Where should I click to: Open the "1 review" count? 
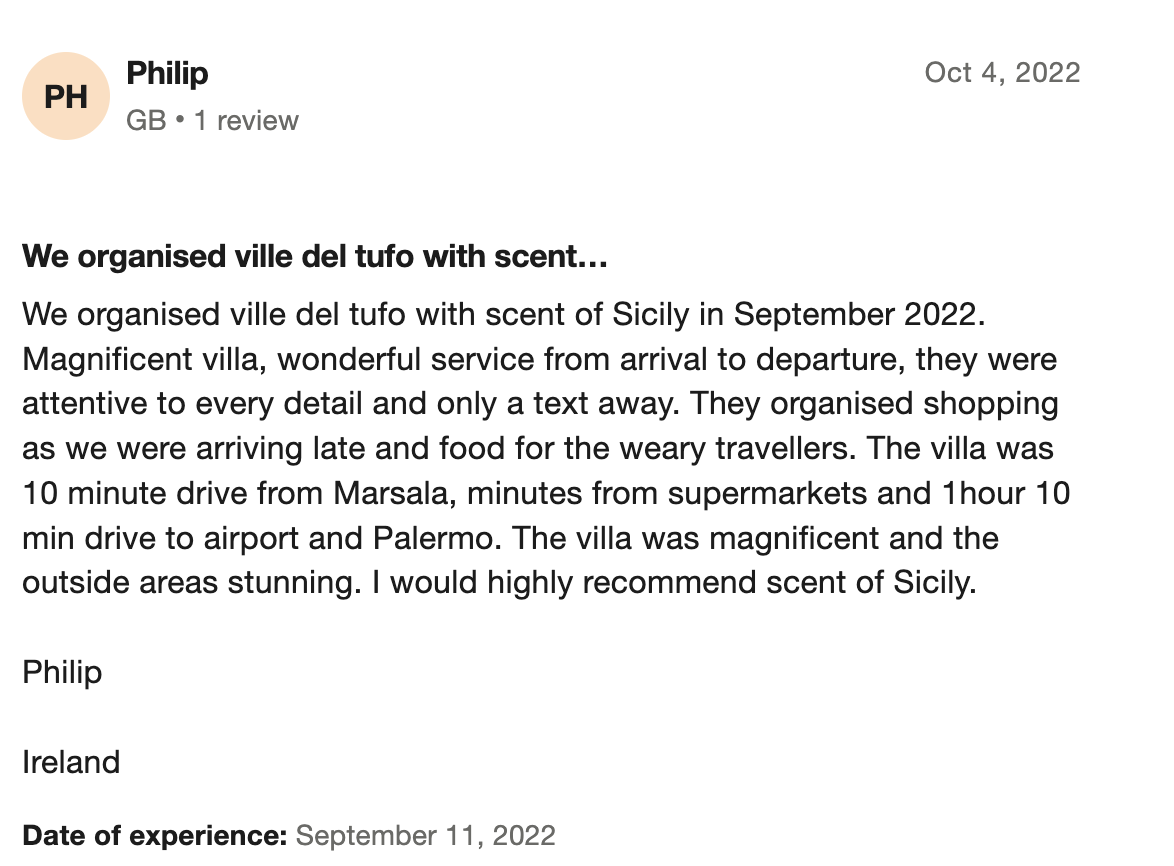246,121
